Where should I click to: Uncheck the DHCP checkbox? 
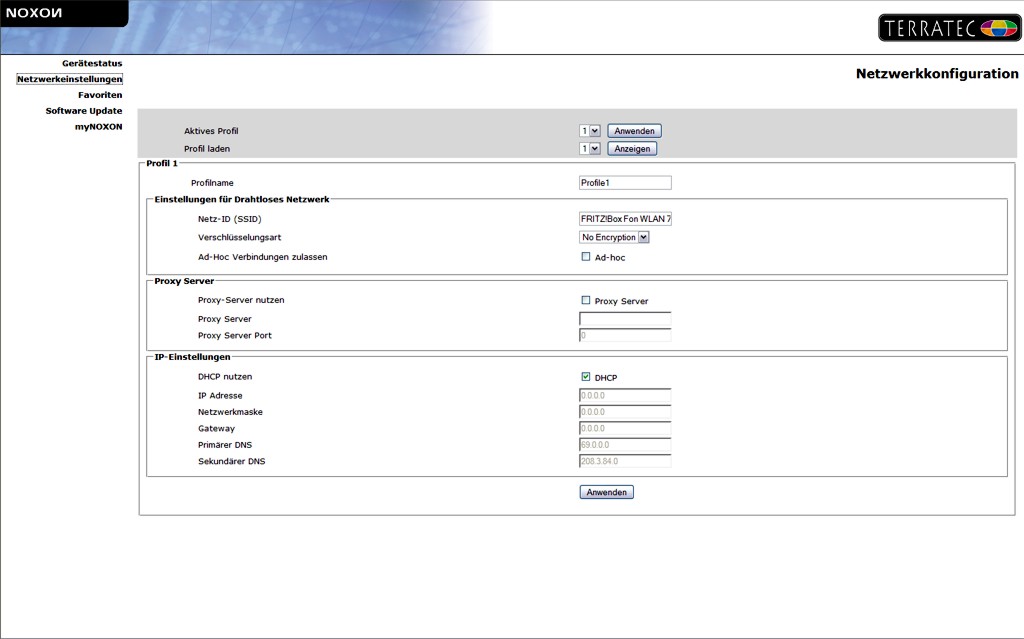click(586, 377)
